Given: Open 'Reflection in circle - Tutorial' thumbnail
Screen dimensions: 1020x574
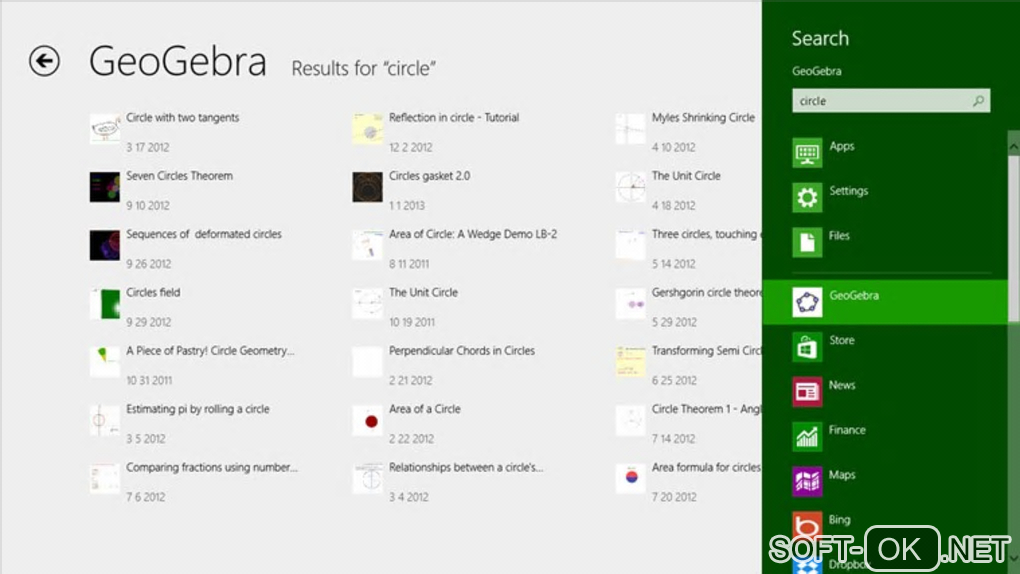Looking at the screenshot, I should 368,129.
